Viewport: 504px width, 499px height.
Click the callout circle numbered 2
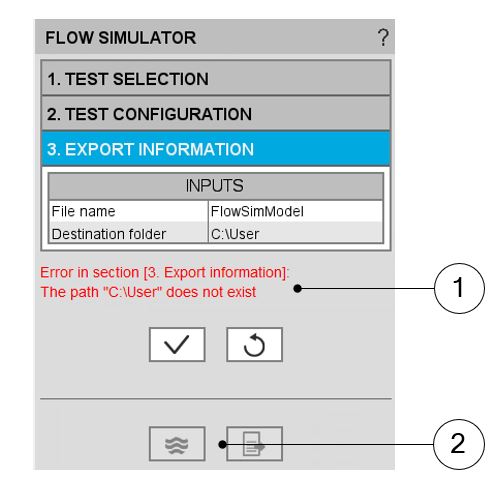[x=459, y=444]
